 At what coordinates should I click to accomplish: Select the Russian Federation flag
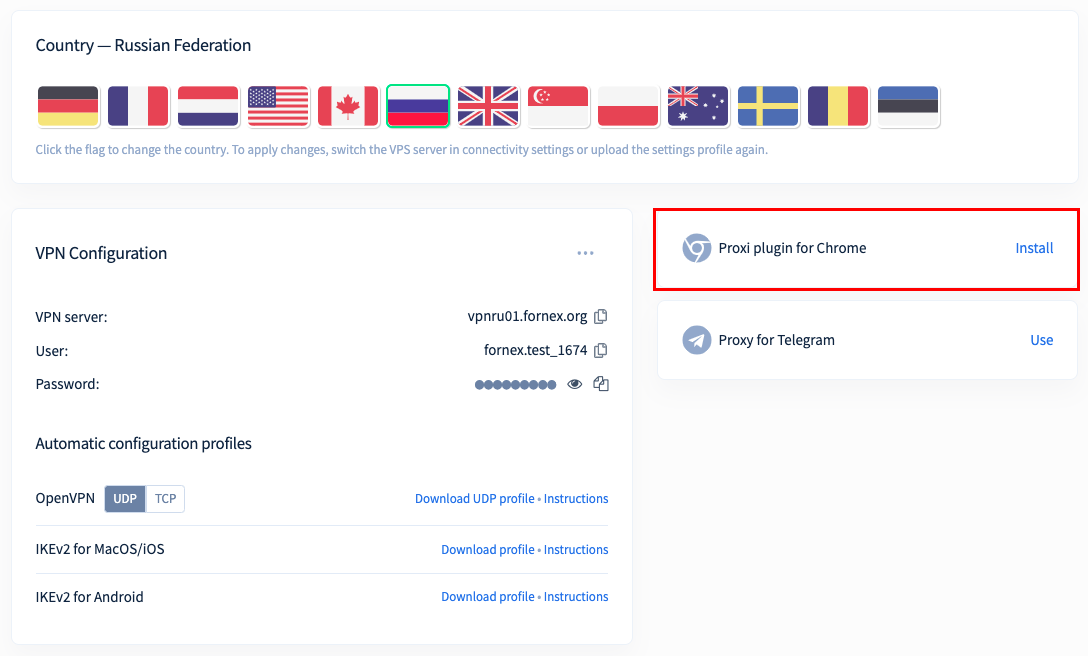point(418,106)
